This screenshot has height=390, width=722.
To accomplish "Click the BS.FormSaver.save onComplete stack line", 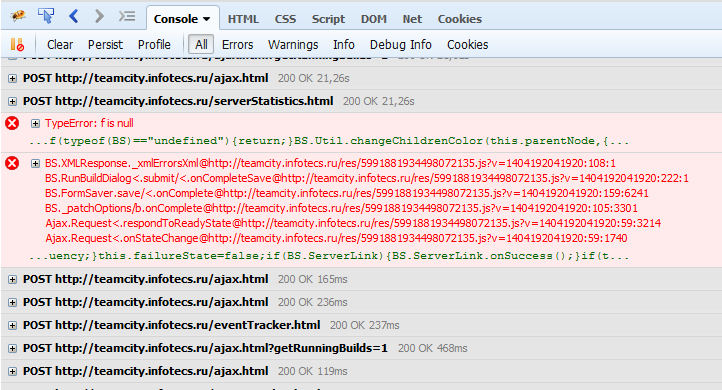I will point(347,193).
